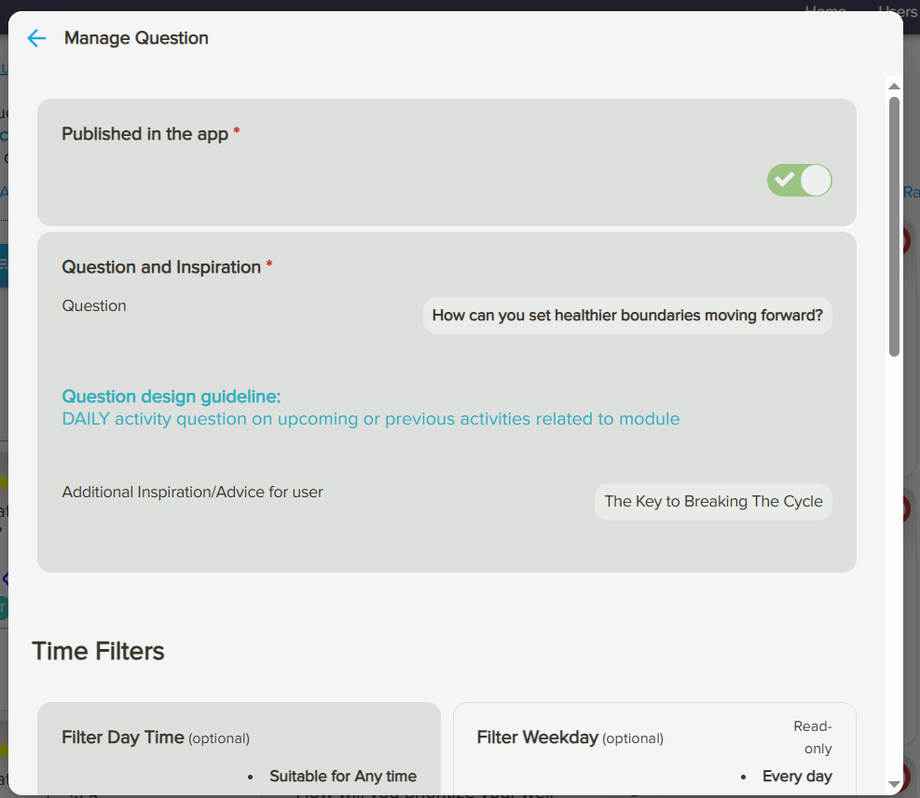Open the Question design guideline link
920x798 pixels.
tap(170, 396)
